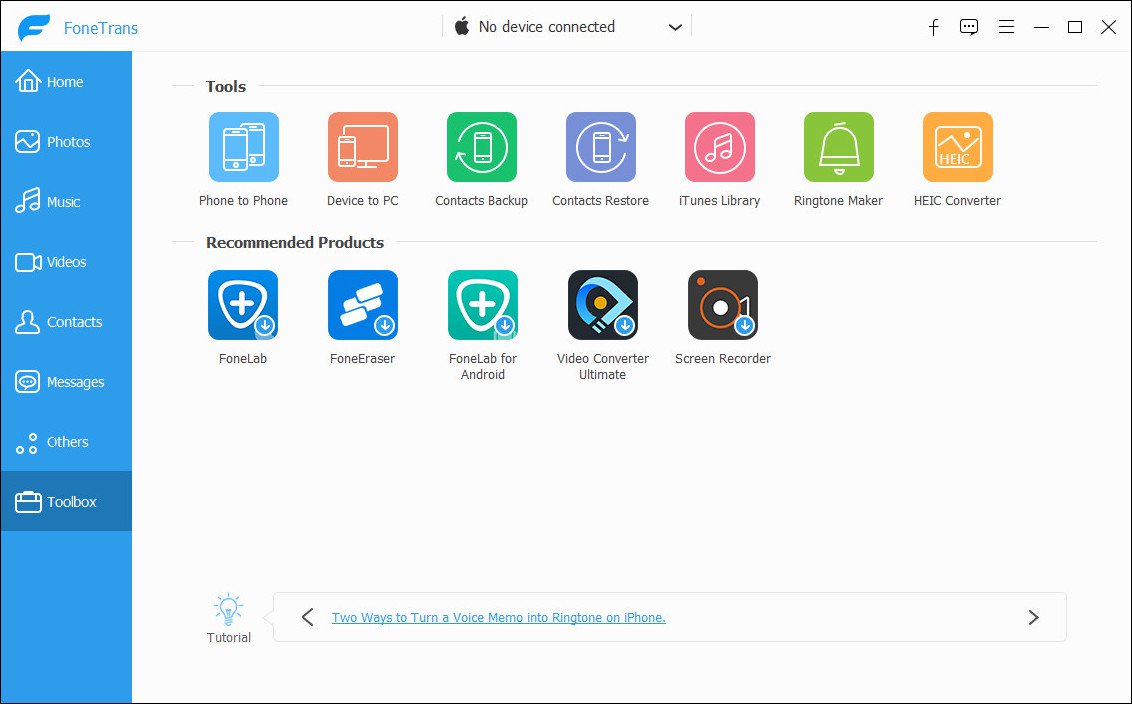
Task: Go to the Music section
Action: click(x=60, y=201)
